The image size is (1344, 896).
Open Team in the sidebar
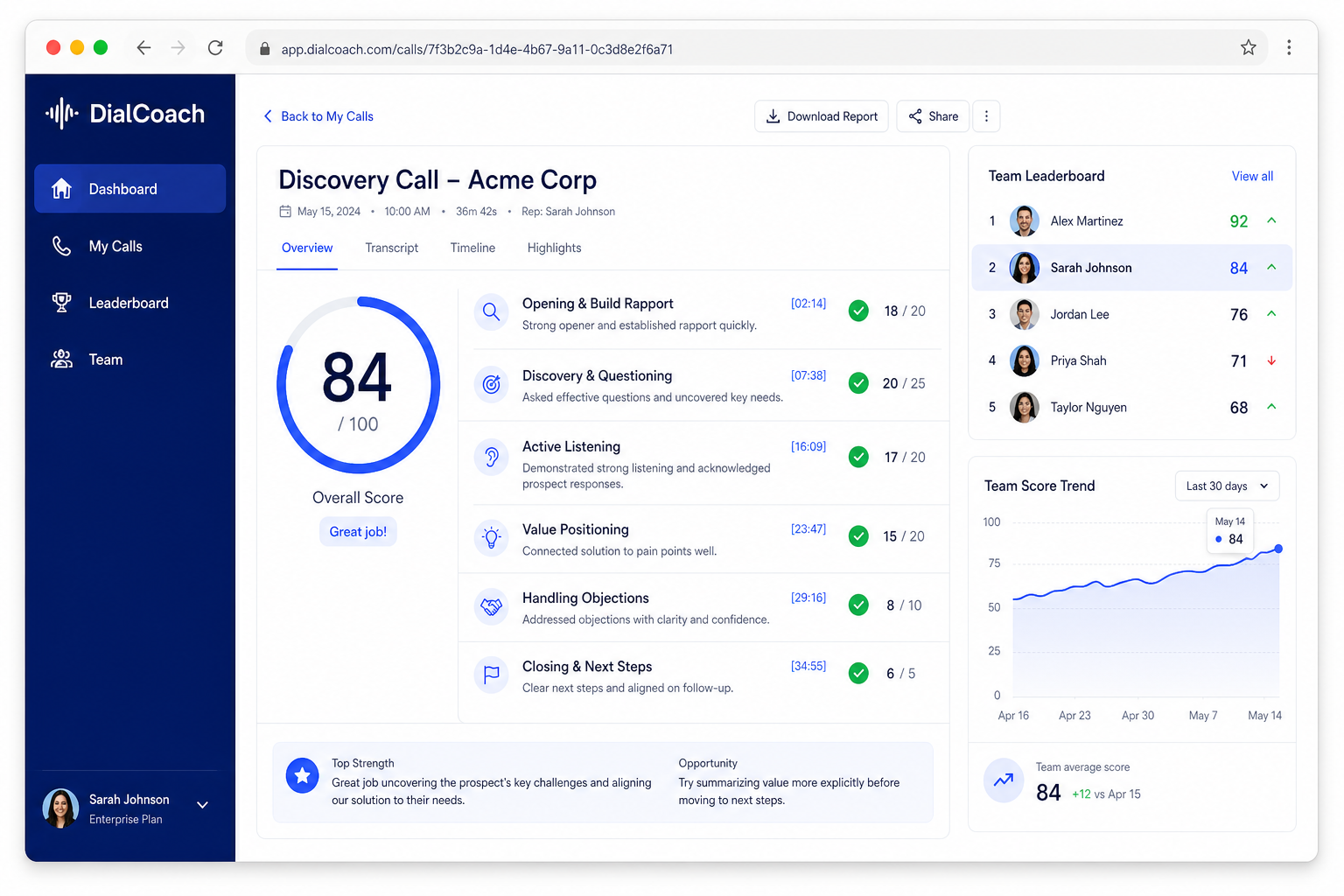point(129,359)
